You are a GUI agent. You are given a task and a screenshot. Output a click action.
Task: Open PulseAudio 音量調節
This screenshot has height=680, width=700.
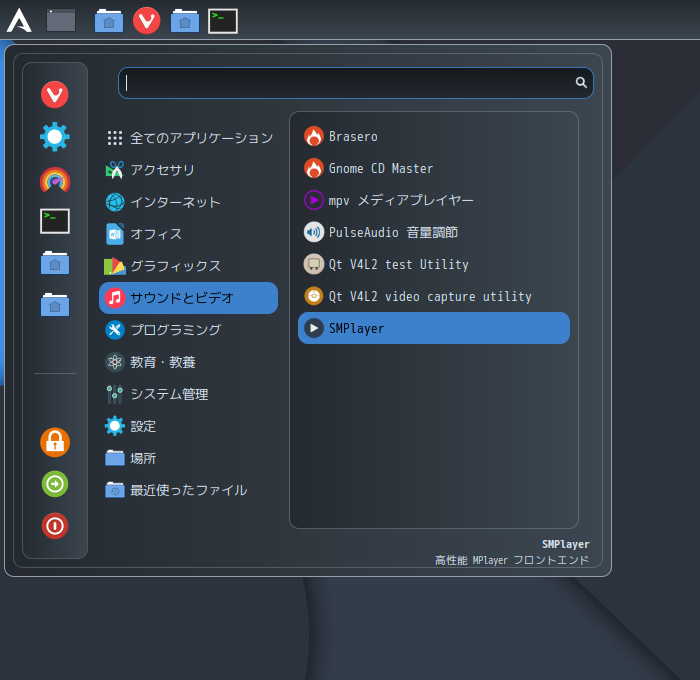point(434,232)
